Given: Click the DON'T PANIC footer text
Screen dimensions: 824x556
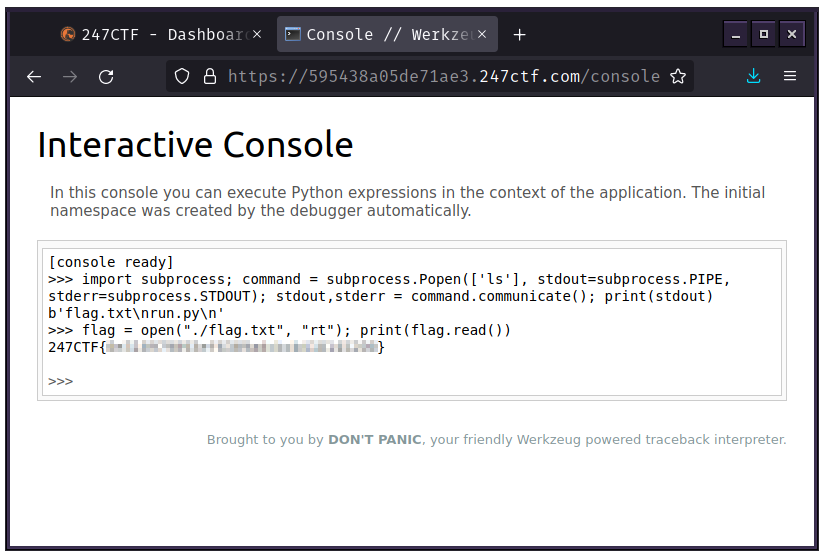Looking at the screenshot, I should tap(375, 440).
